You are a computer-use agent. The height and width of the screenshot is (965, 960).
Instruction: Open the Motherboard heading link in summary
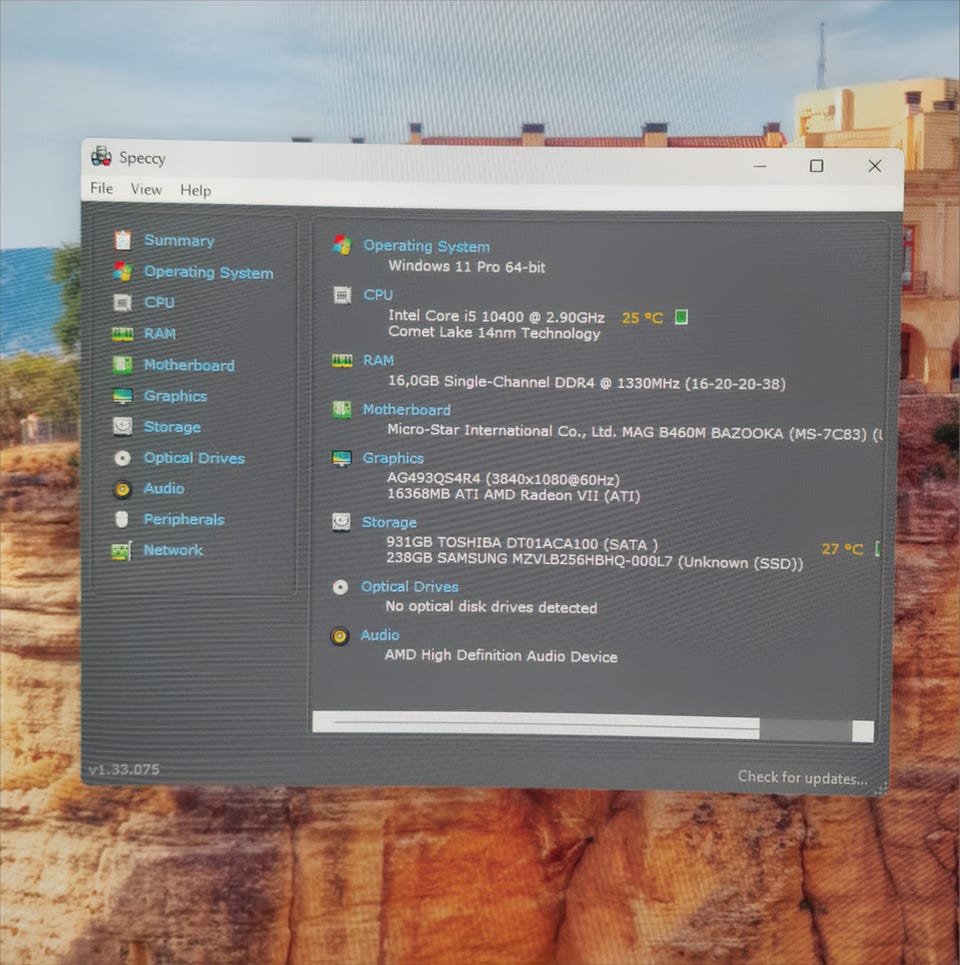[x=407, y=409]
